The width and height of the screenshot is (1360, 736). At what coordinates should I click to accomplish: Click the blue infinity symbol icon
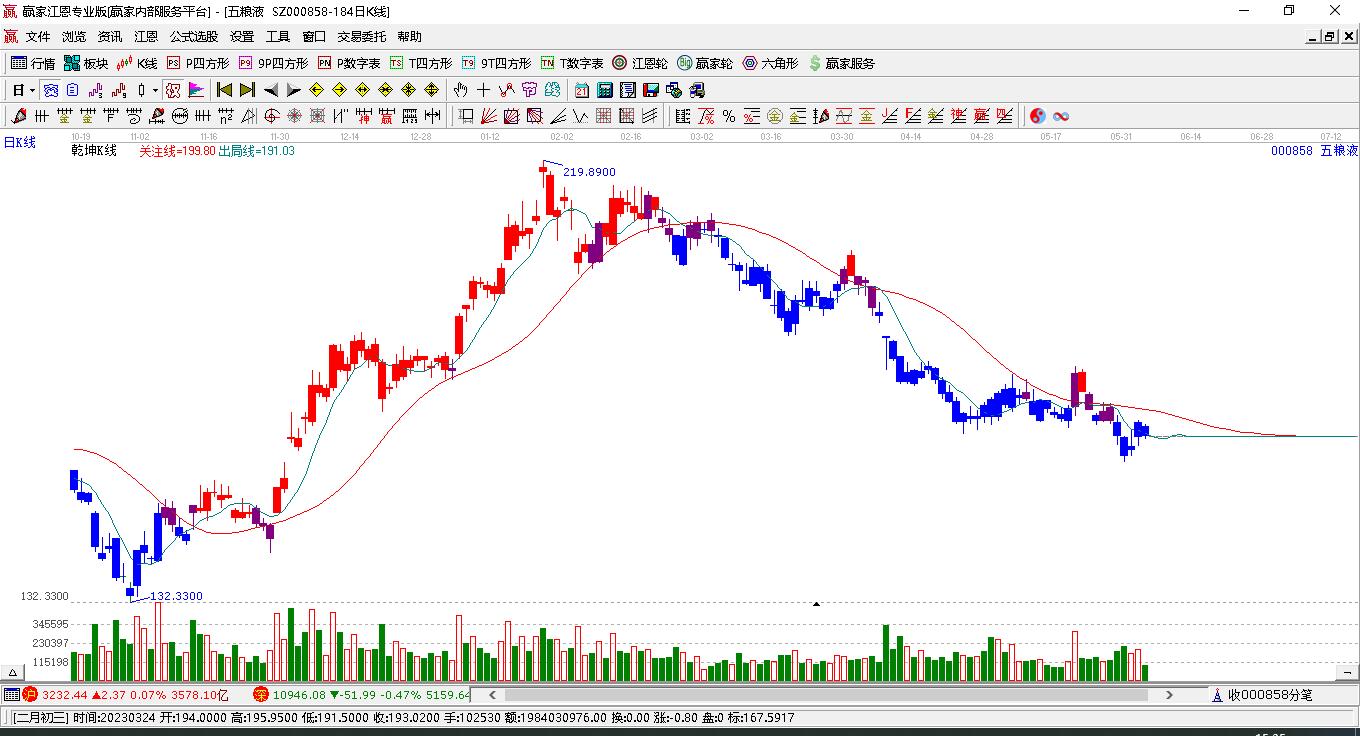[1061, 116]
